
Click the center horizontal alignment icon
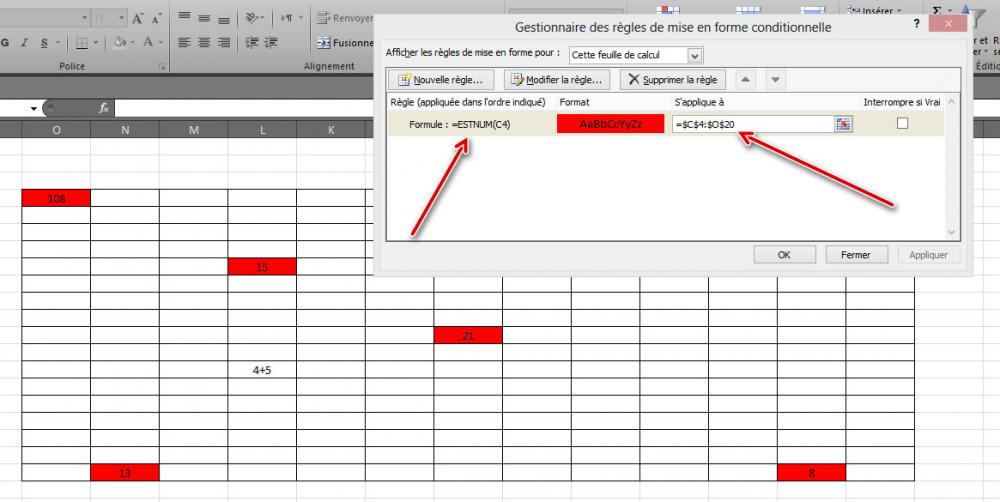pos(204,43)
